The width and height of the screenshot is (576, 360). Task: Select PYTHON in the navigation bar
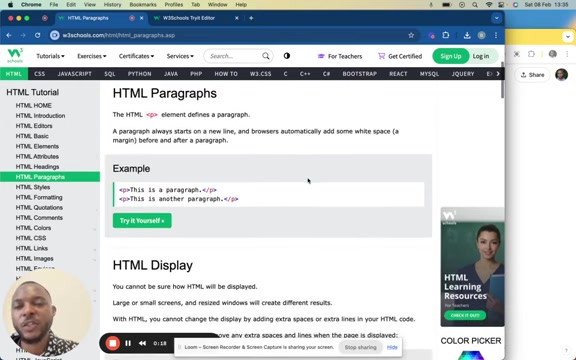coord(140,74)
